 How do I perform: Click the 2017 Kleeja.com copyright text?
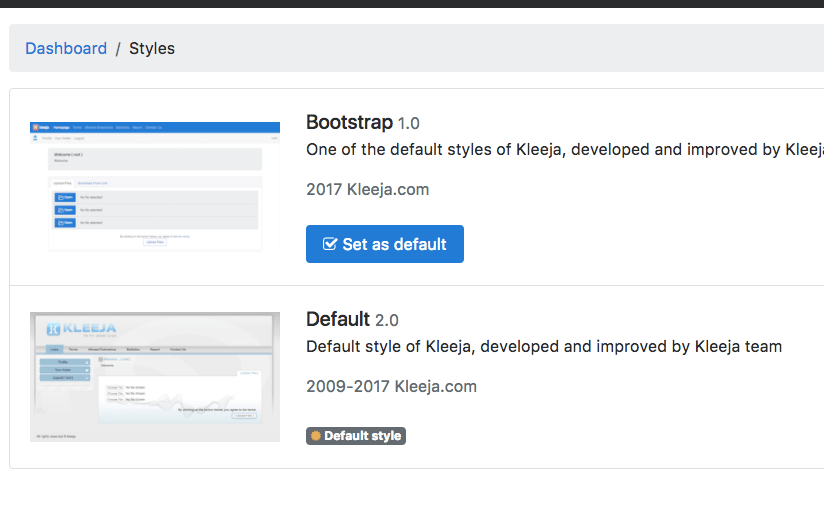(x=367, y=189)
